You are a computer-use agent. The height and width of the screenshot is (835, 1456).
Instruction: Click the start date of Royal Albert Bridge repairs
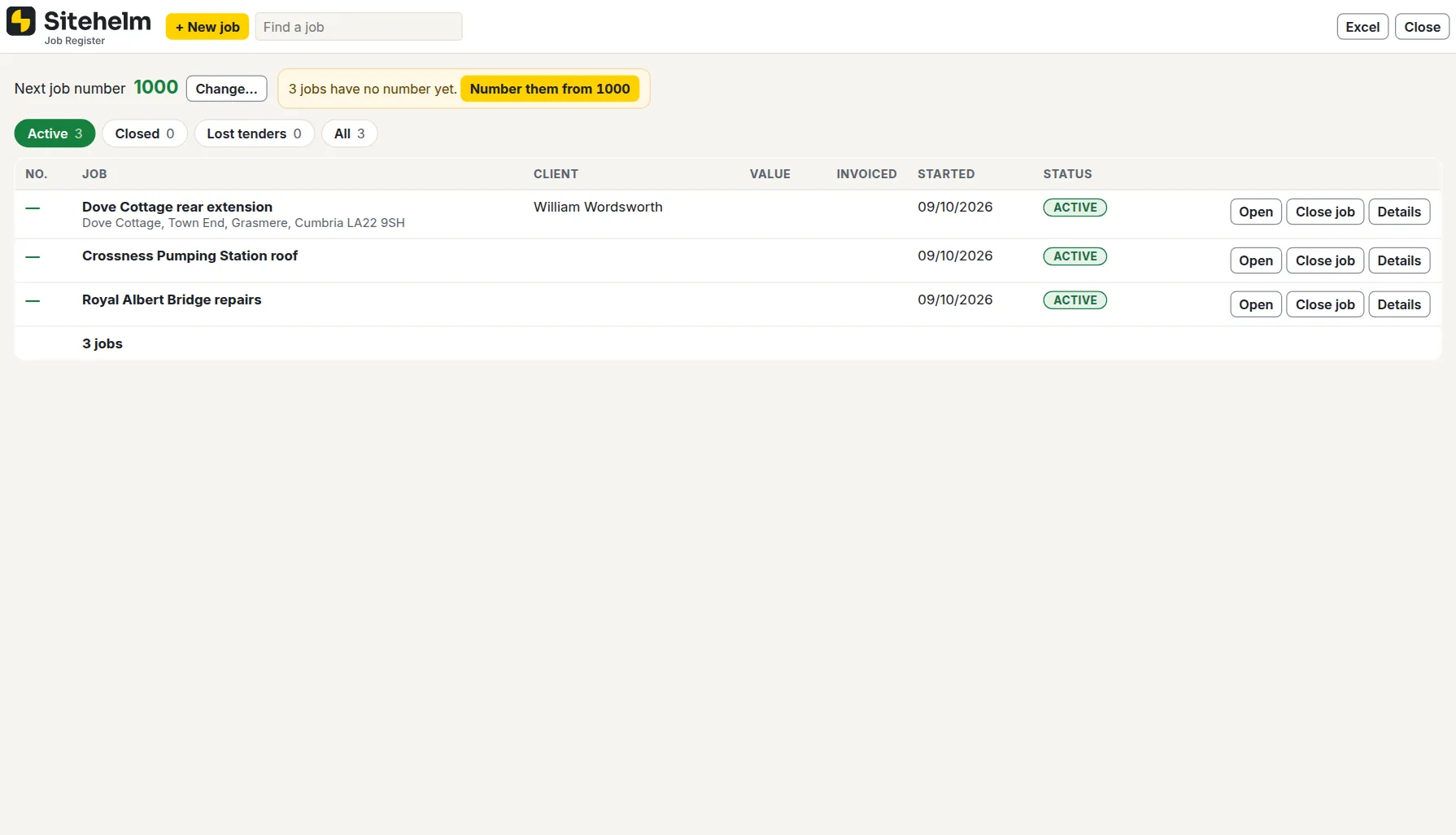[x=955, y=299]
